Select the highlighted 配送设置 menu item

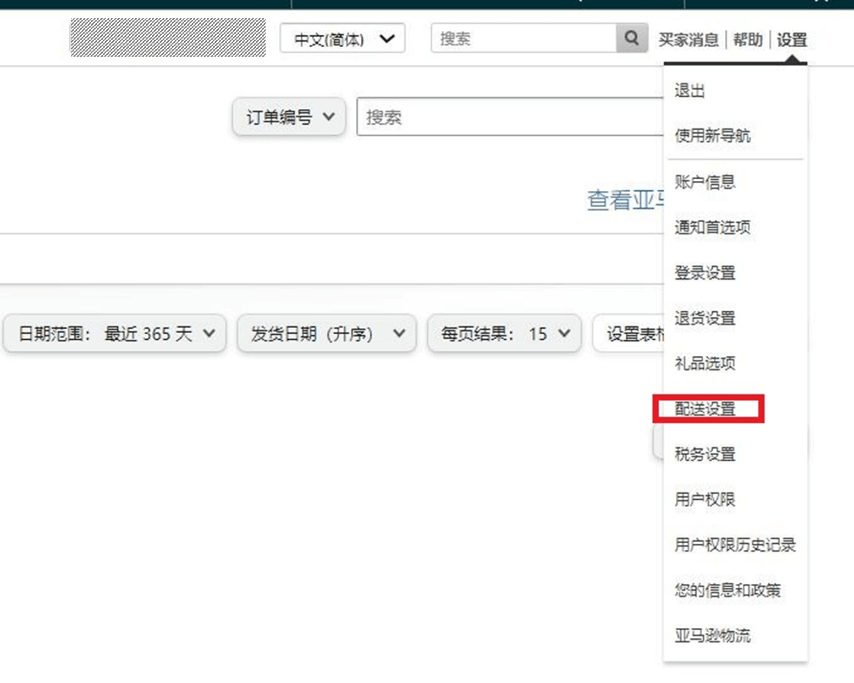[705, 409]
